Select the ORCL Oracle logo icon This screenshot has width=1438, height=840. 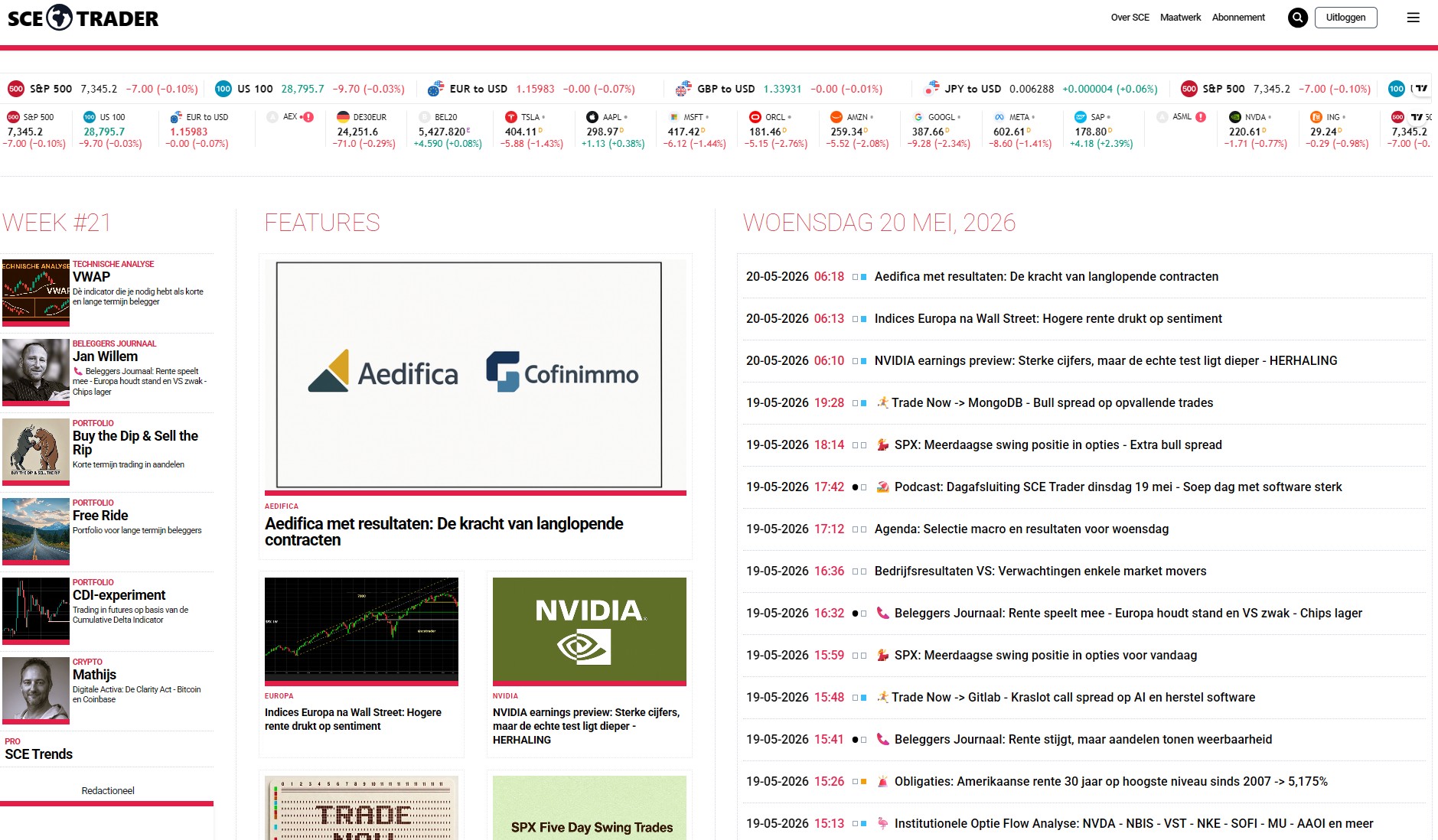pos(755,117)
